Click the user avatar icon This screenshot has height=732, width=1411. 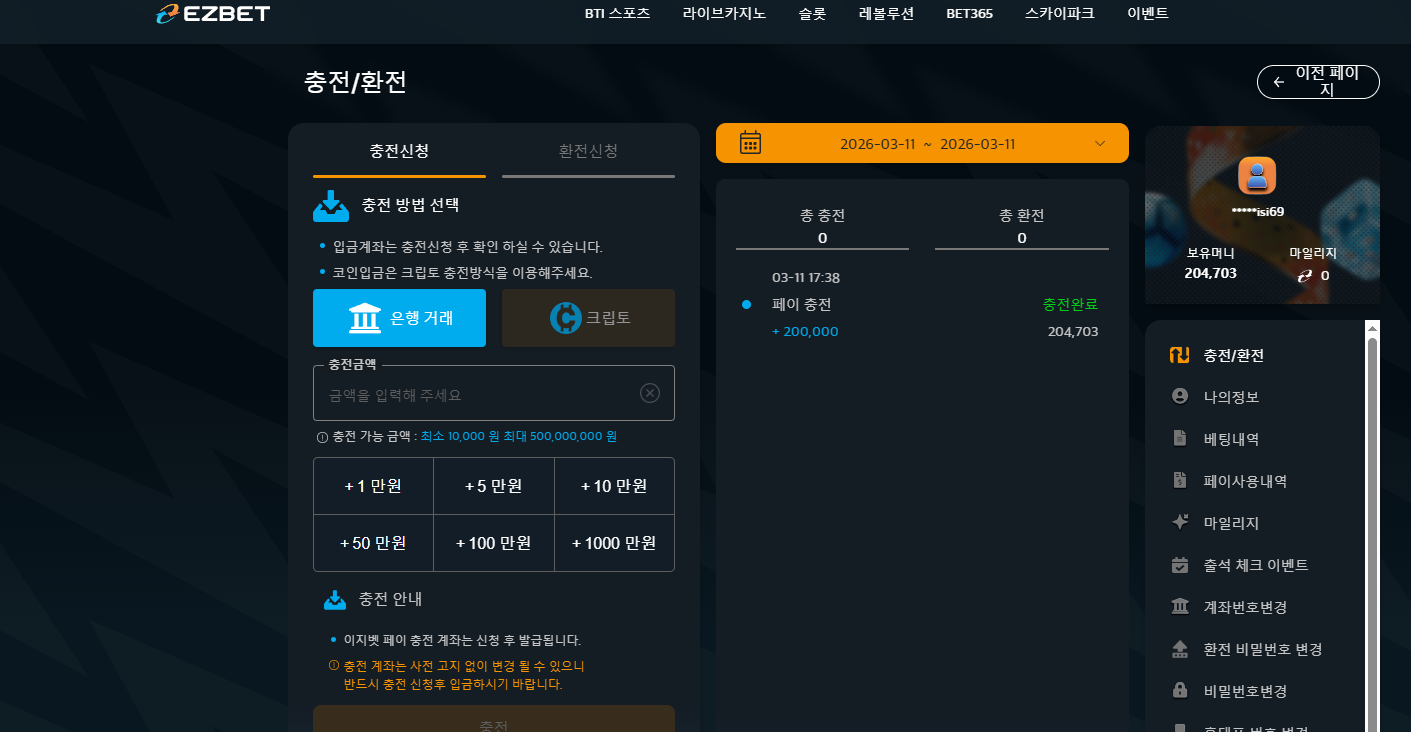coord(1257,176)
